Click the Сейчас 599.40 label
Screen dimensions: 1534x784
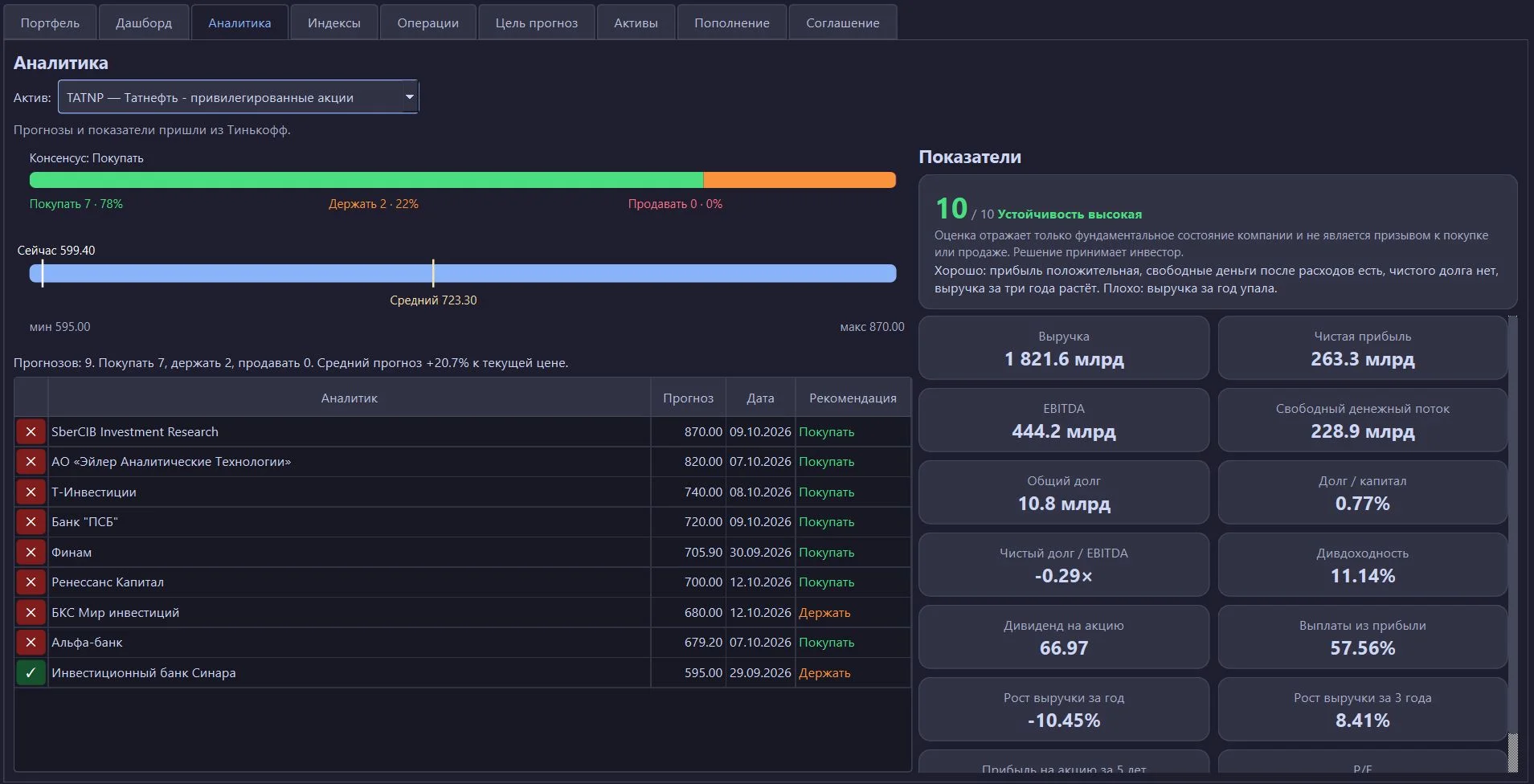click(56, 251)
